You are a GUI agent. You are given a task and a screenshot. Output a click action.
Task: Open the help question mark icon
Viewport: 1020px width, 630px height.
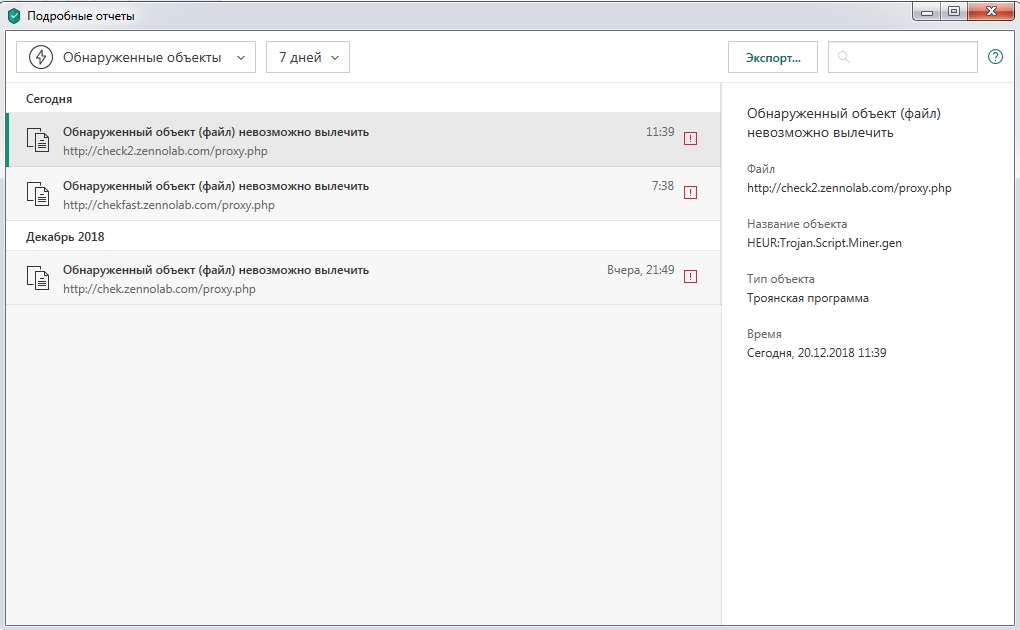(995, 57)
